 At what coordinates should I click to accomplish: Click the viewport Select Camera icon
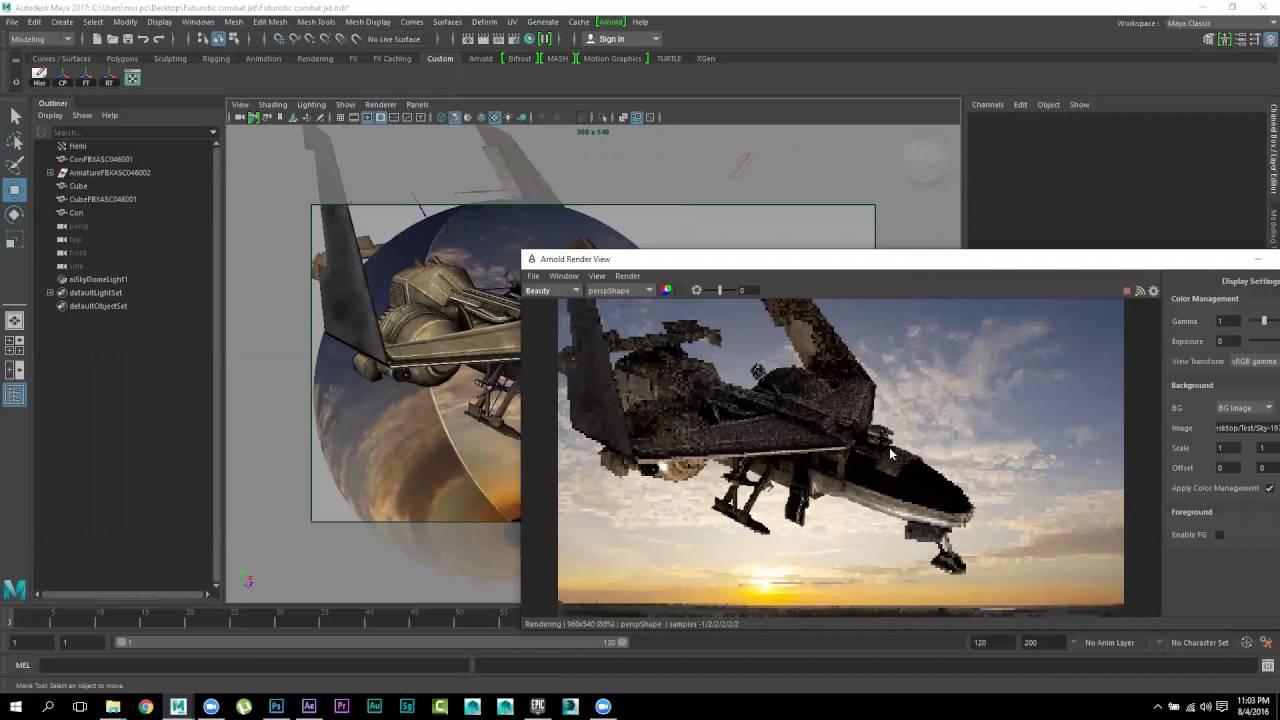coord(240,117)
